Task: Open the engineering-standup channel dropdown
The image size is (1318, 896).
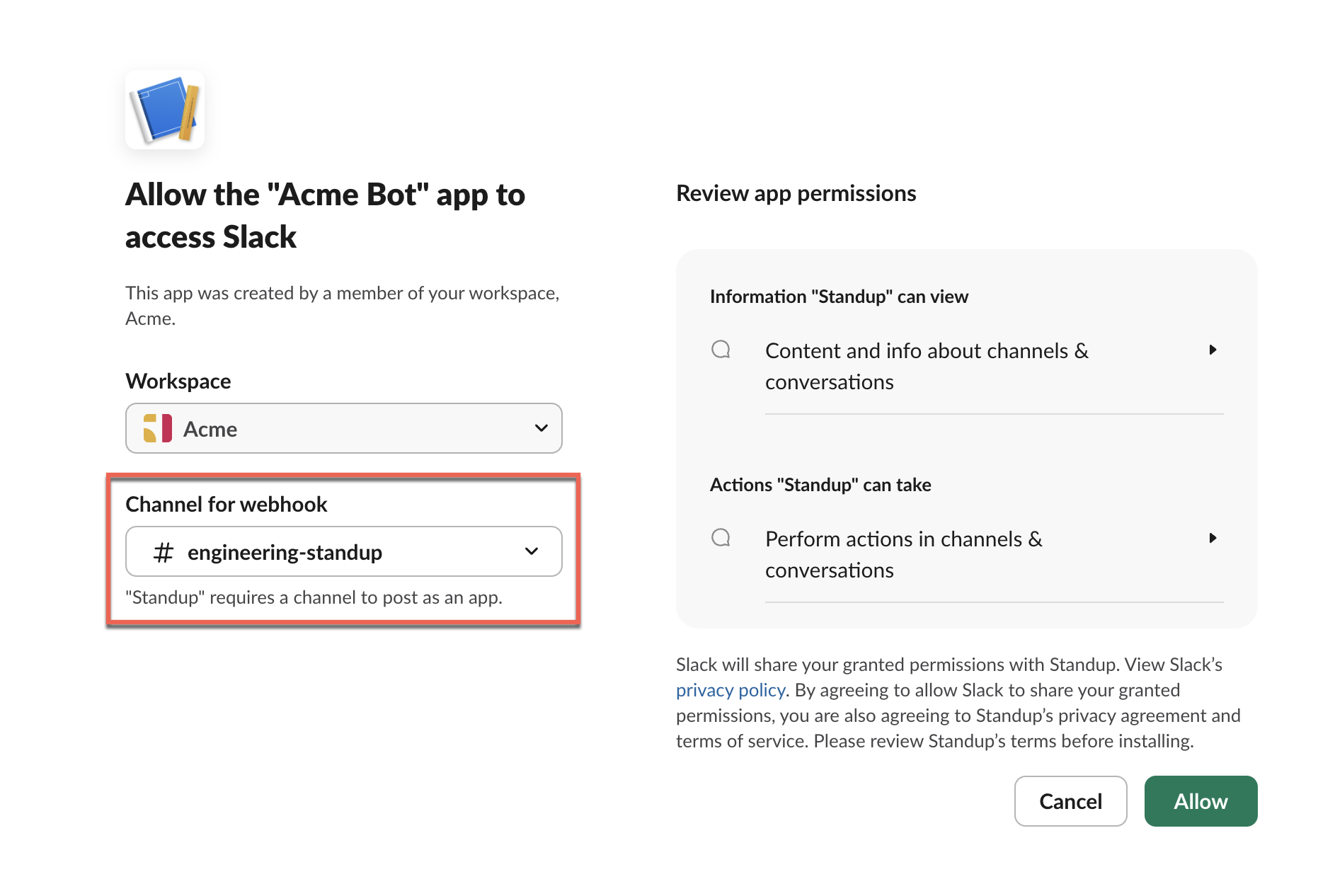Action: point(344,551)
